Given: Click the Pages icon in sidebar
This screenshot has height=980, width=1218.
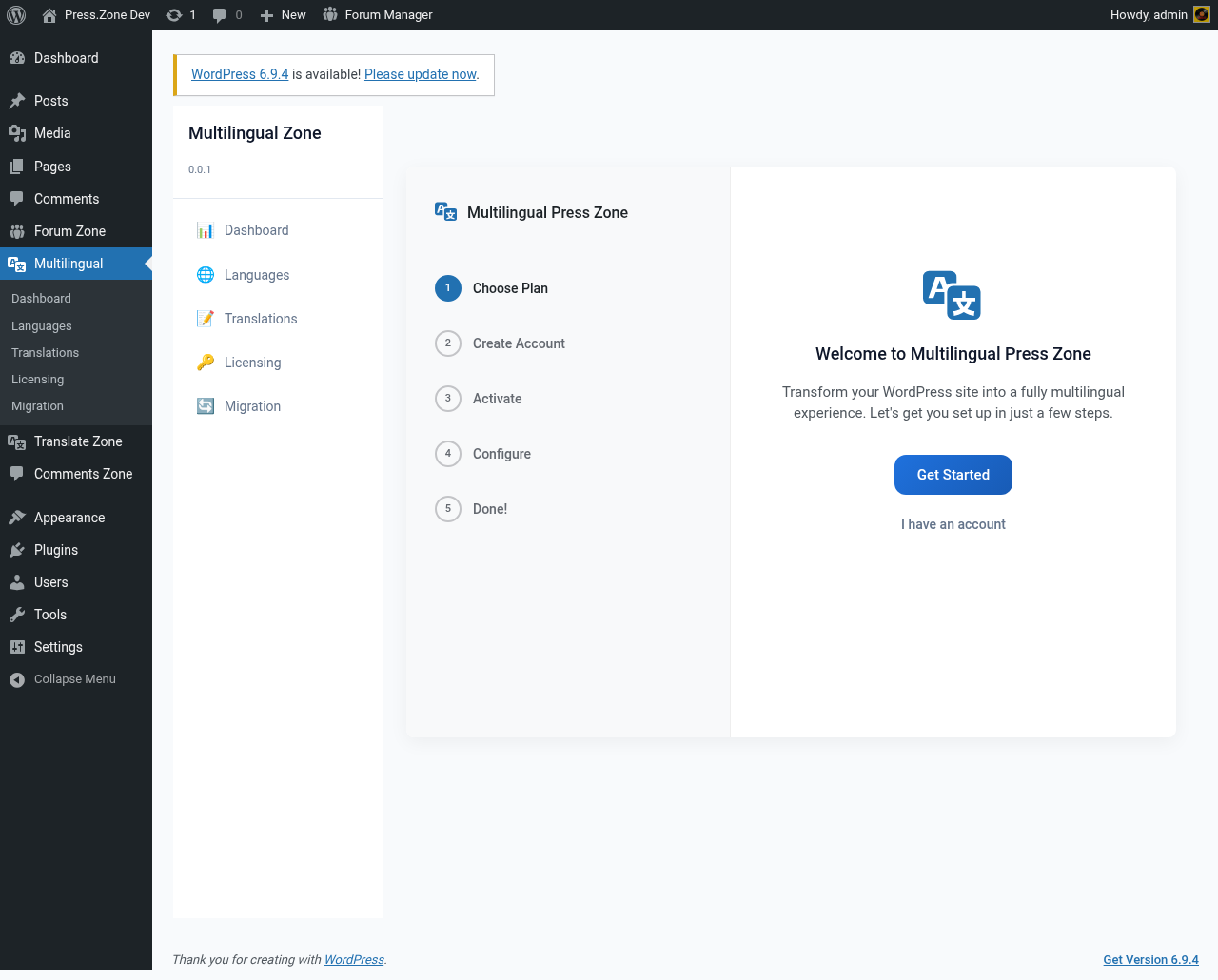Looking at the screenshot, I should 17,167.
